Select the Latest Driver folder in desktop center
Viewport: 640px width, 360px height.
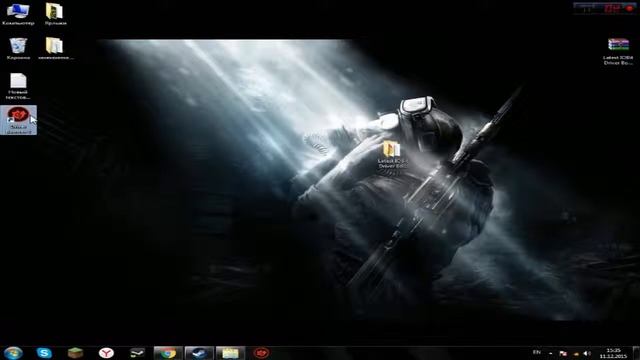(x=392, y=154)
